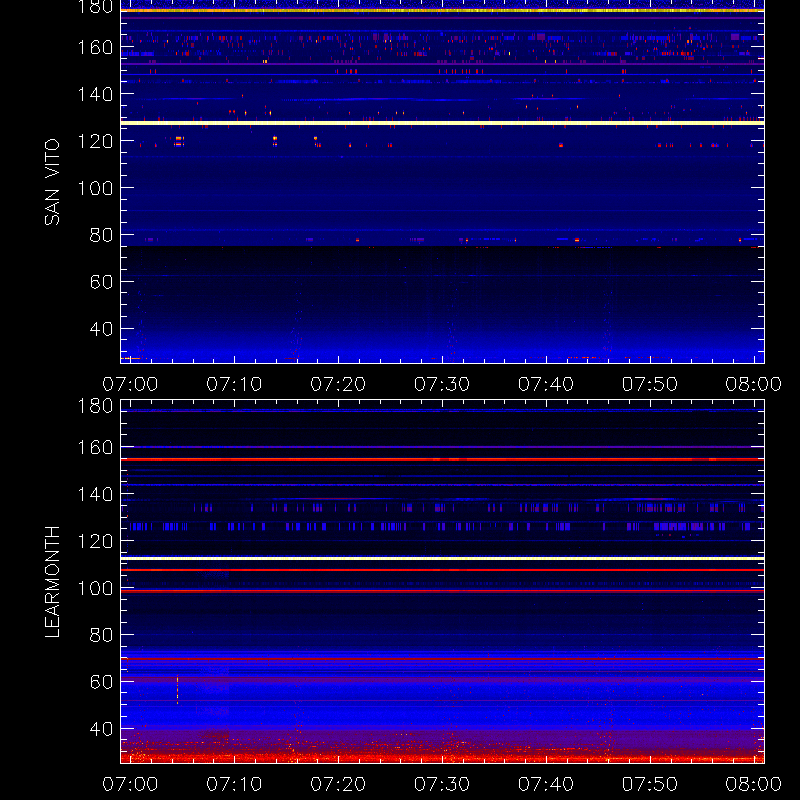Select the 40 tick label on Learmonth plot

point(102,729)
